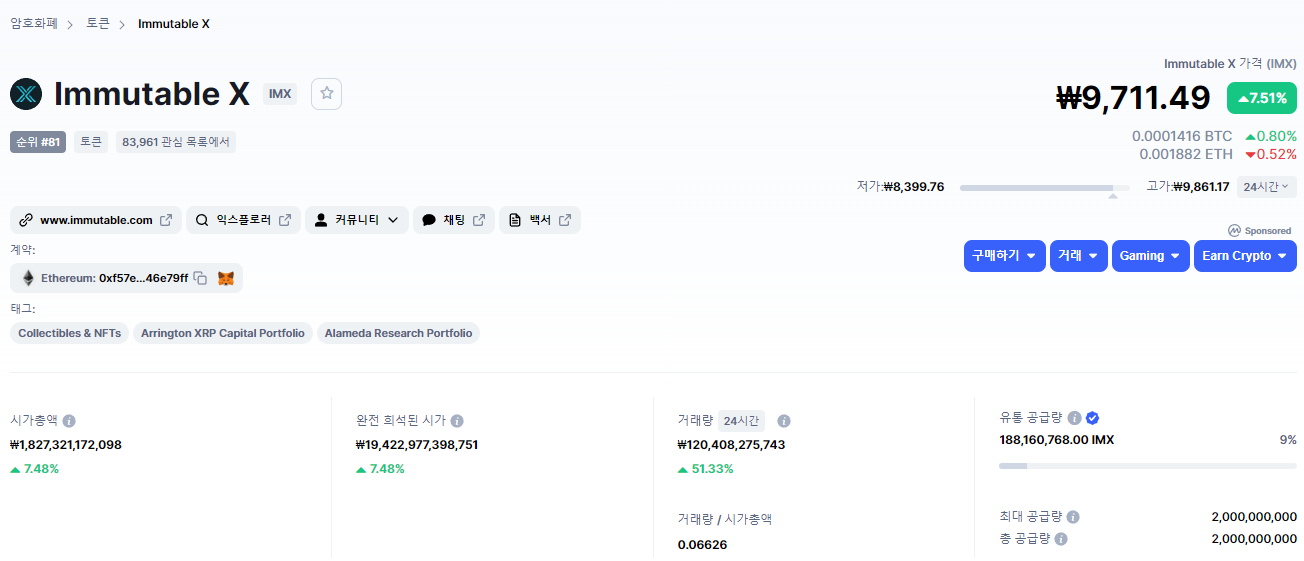Click the info icon beside 최대 공급량
The image size is (1304, 561).
(x=1073, y=517)
